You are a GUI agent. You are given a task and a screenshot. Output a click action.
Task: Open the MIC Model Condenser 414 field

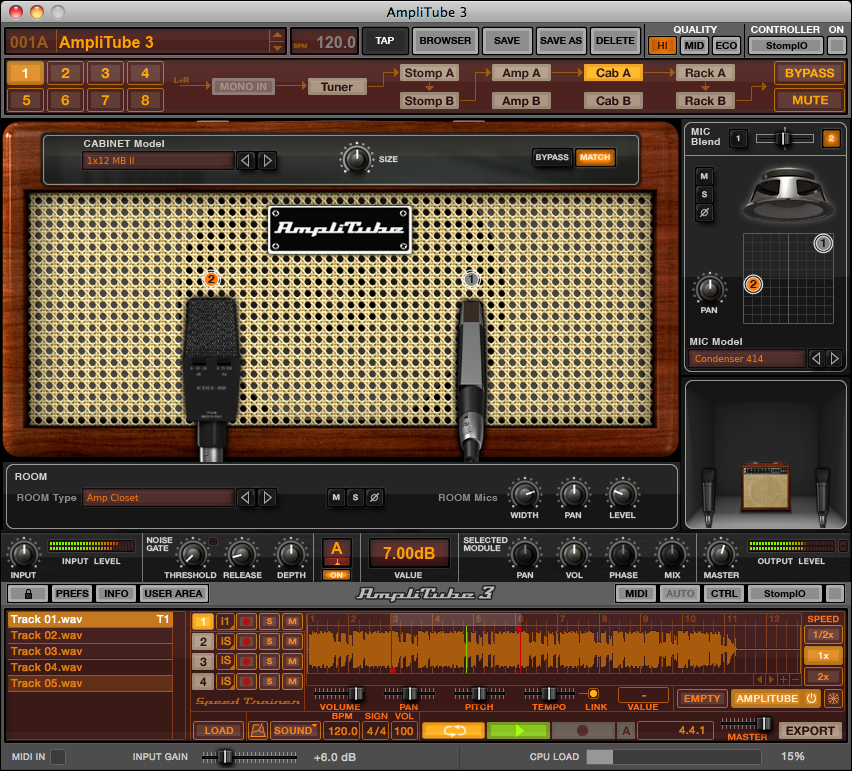coord(747,359)
